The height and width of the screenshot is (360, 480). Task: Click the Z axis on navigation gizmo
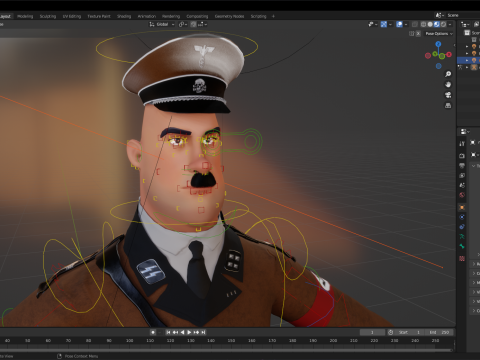[x=438, y=44]
